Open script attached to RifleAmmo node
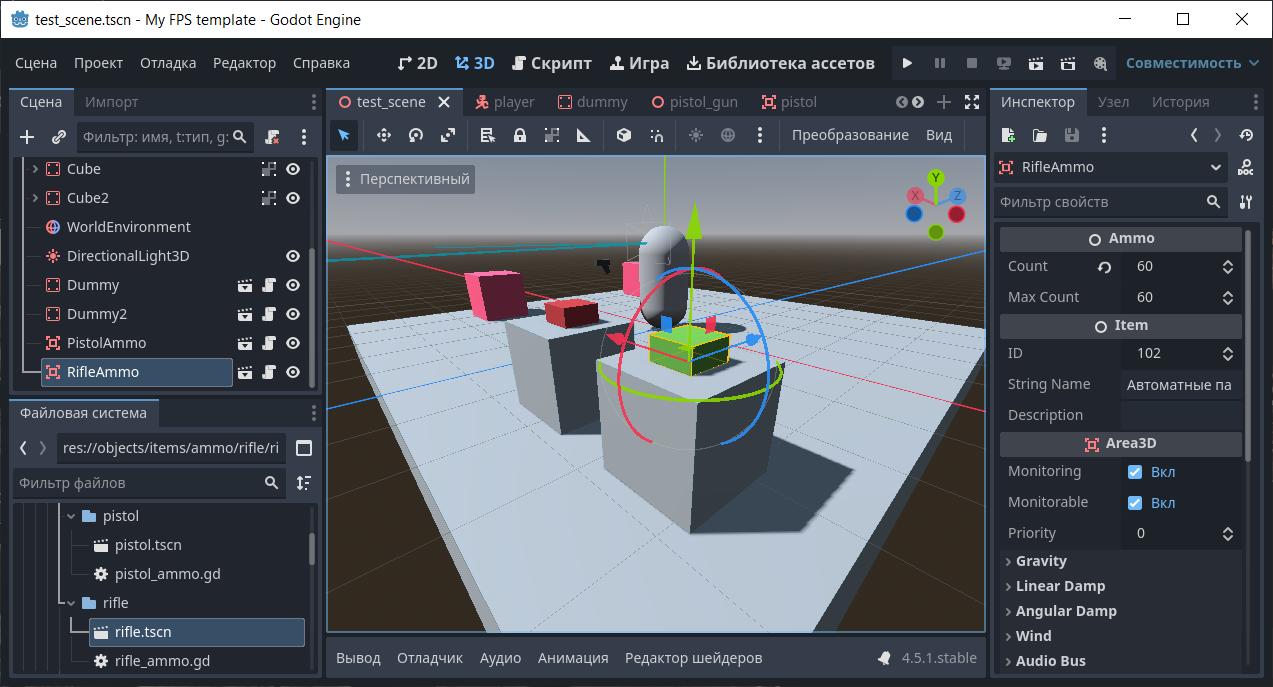This screenshot has width=1273, height=687. click(269, 373)
